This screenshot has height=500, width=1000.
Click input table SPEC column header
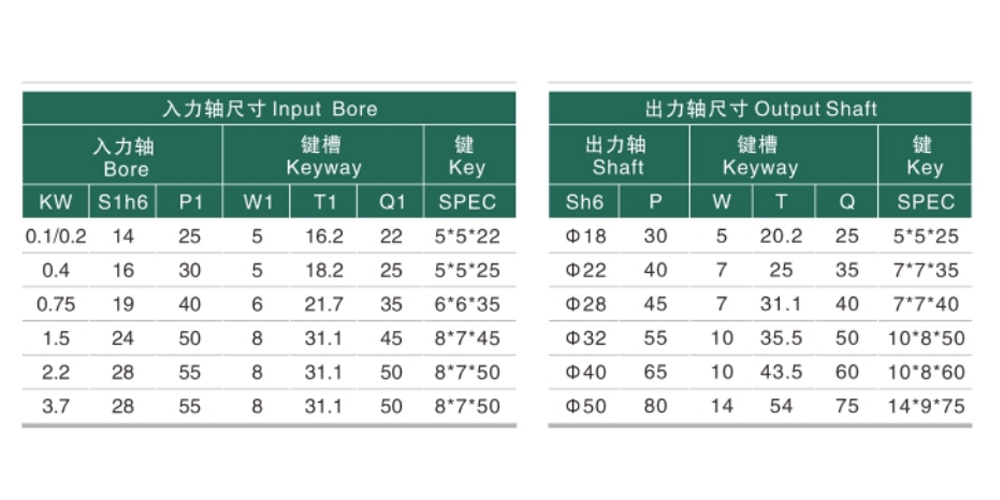(469, 202)
